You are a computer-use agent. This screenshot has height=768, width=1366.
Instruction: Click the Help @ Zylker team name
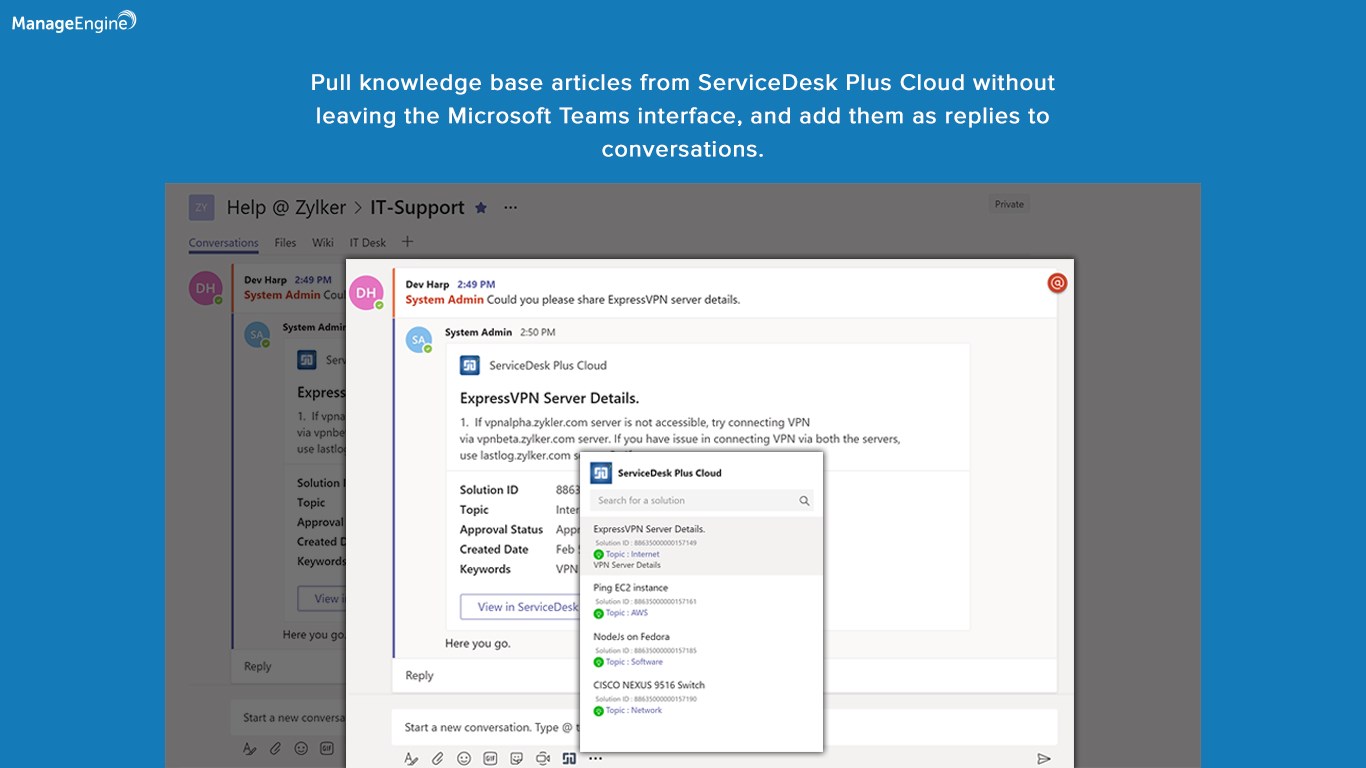click(x=286, y=208)
